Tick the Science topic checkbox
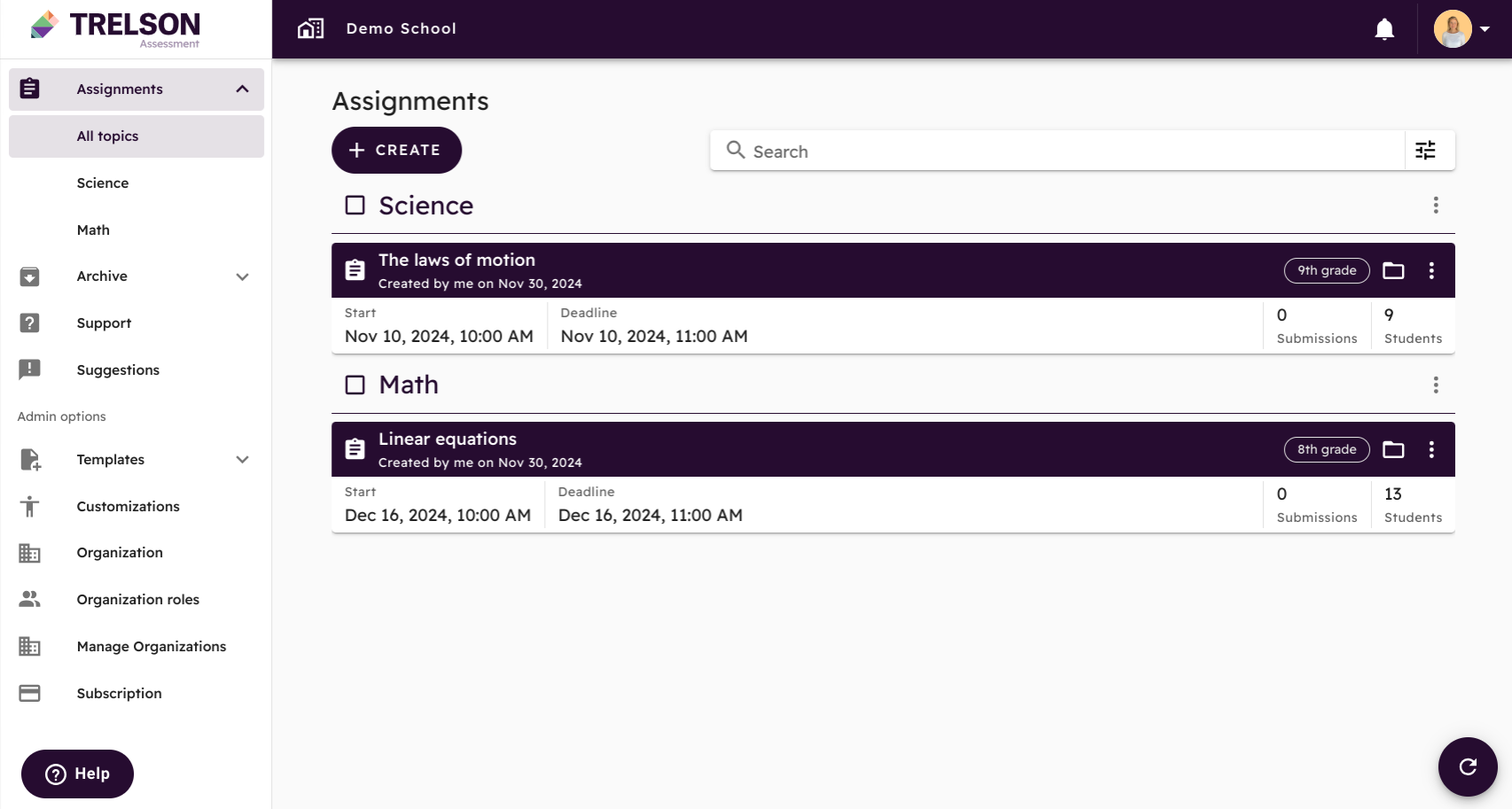The image size is (1512, 809). click(x=355, y=206)
